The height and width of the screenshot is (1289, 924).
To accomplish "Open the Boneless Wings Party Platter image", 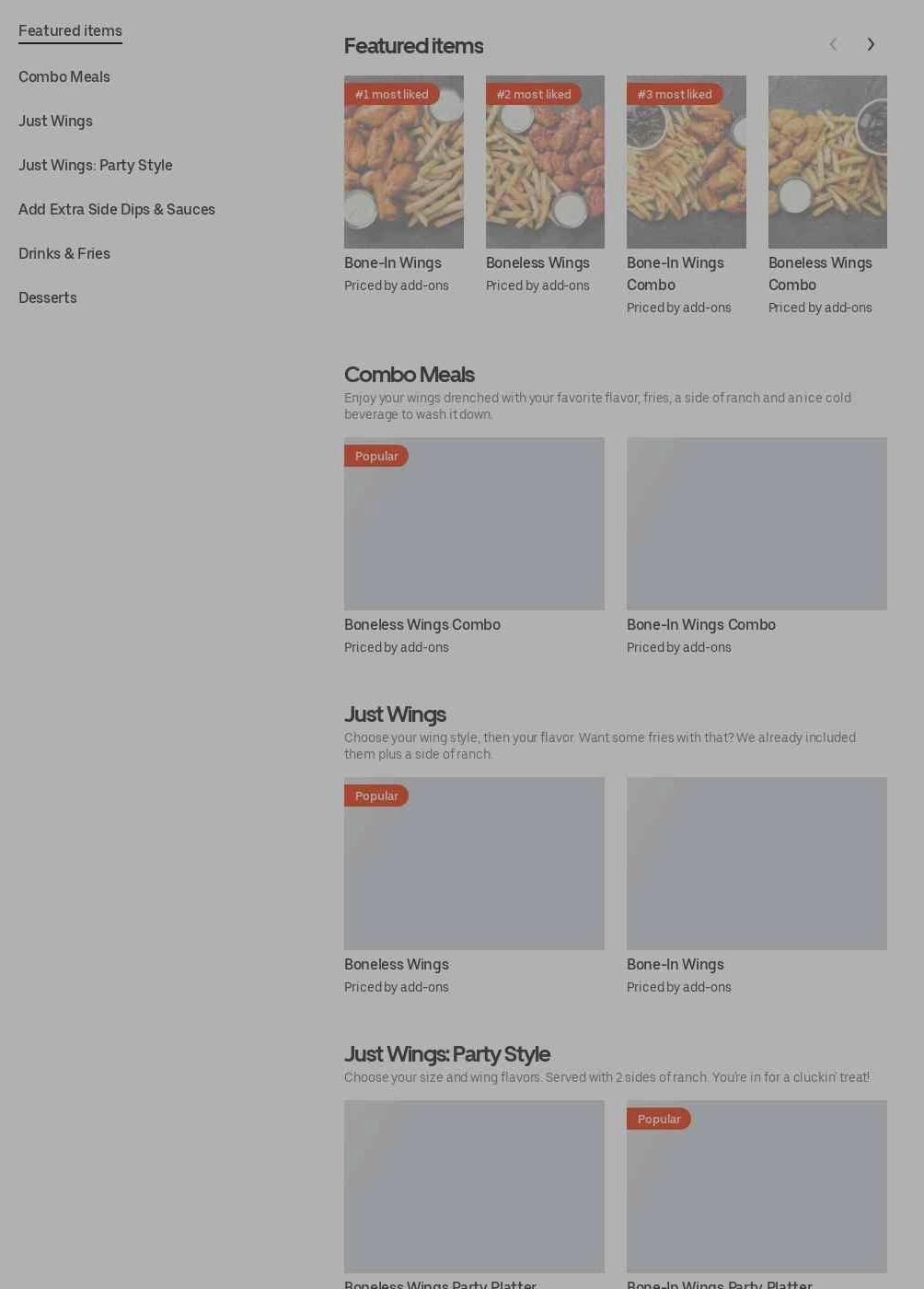I will coord(474,1186).
